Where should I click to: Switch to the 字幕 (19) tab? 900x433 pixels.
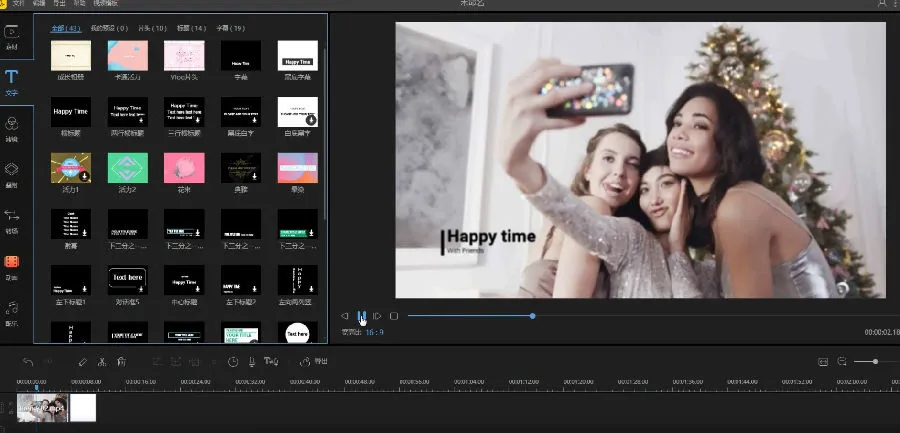tap(230, 28)
